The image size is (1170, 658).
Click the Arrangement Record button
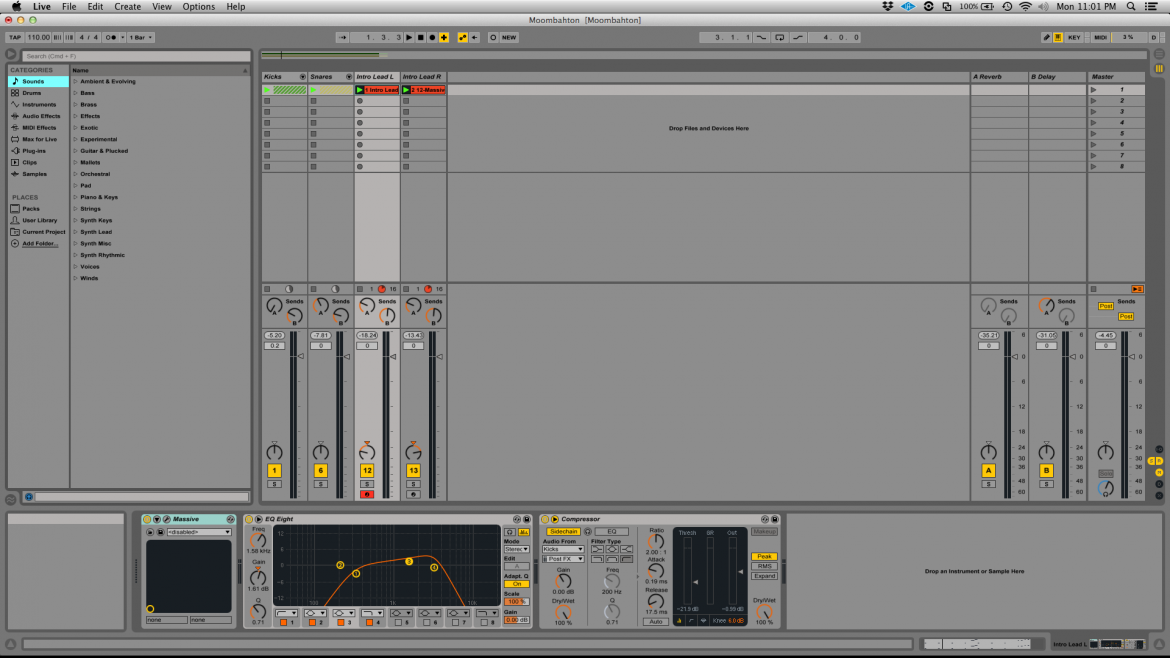pos(432,37)
